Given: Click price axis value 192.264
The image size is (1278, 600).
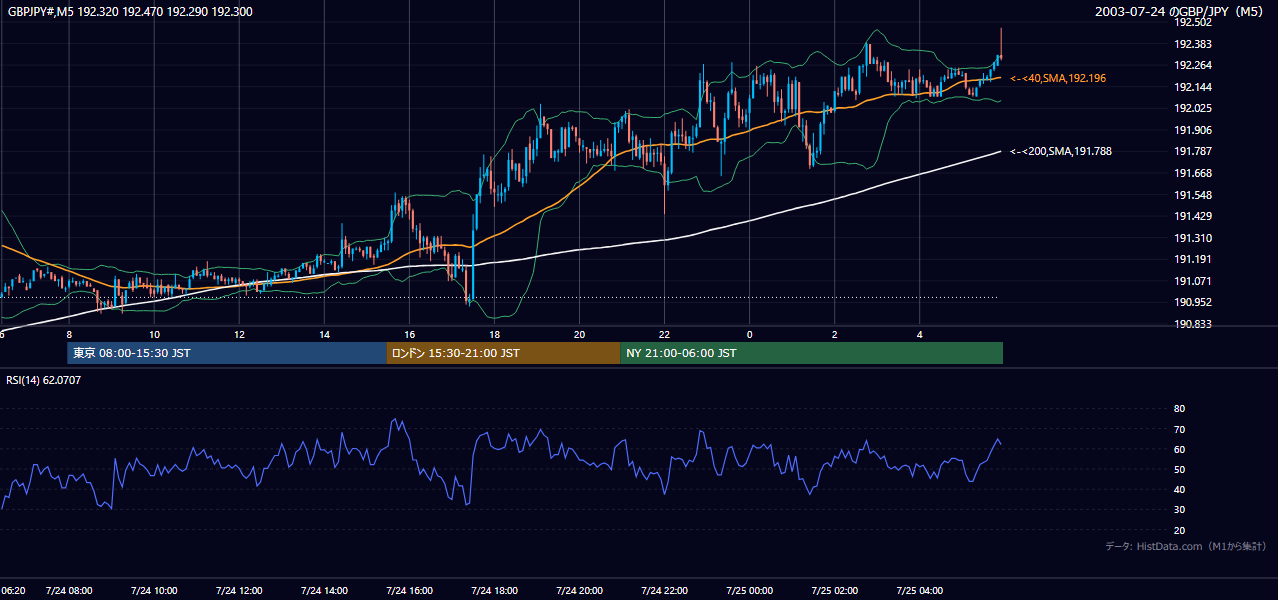Looking at the screenshot, I should click(1193, 65).
